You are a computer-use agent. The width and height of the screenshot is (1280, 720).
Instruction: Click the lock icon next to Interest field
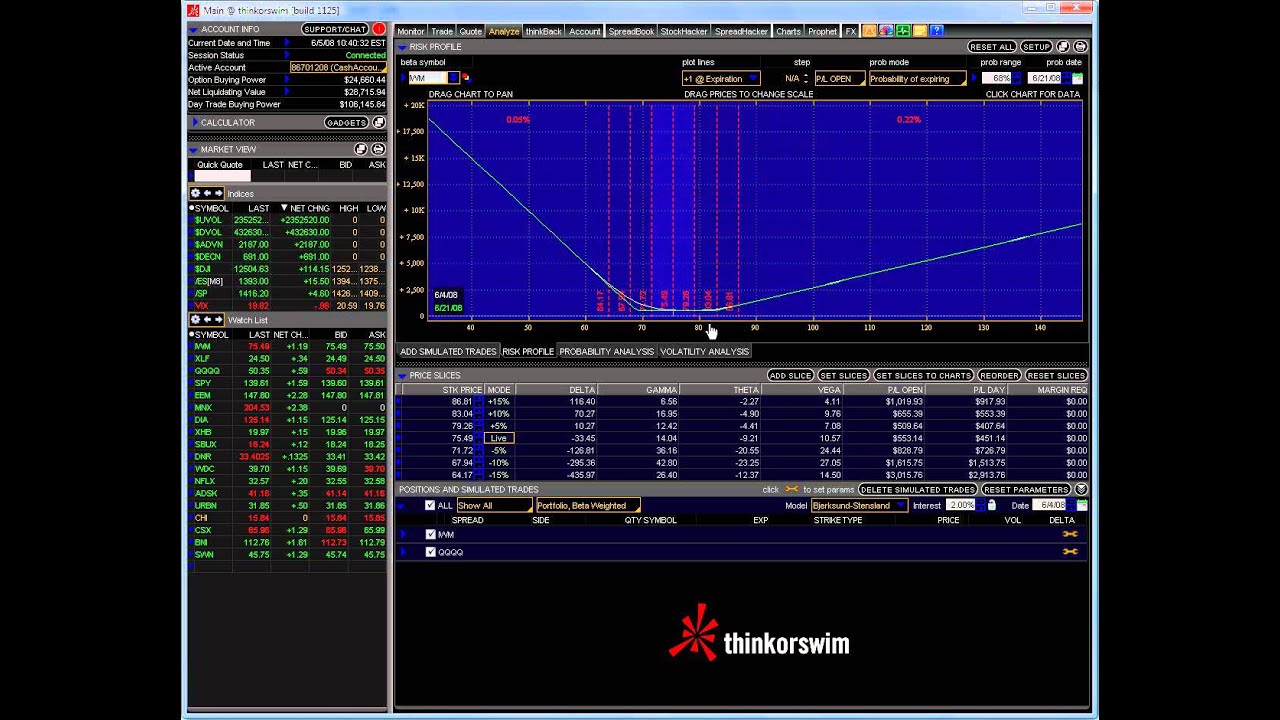991,506
